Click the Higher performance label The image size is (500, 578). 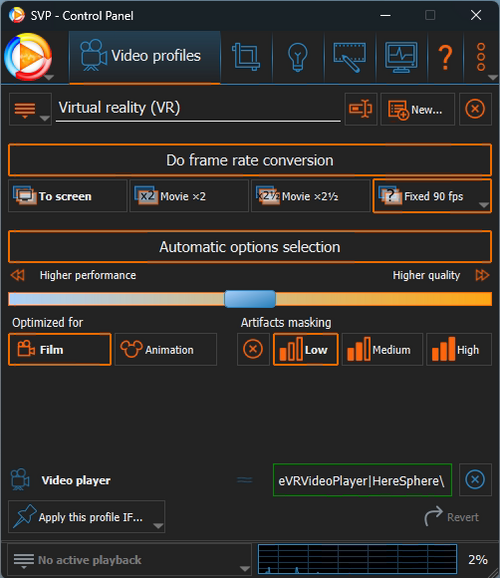pyautogui.click(x=88, y=275)
